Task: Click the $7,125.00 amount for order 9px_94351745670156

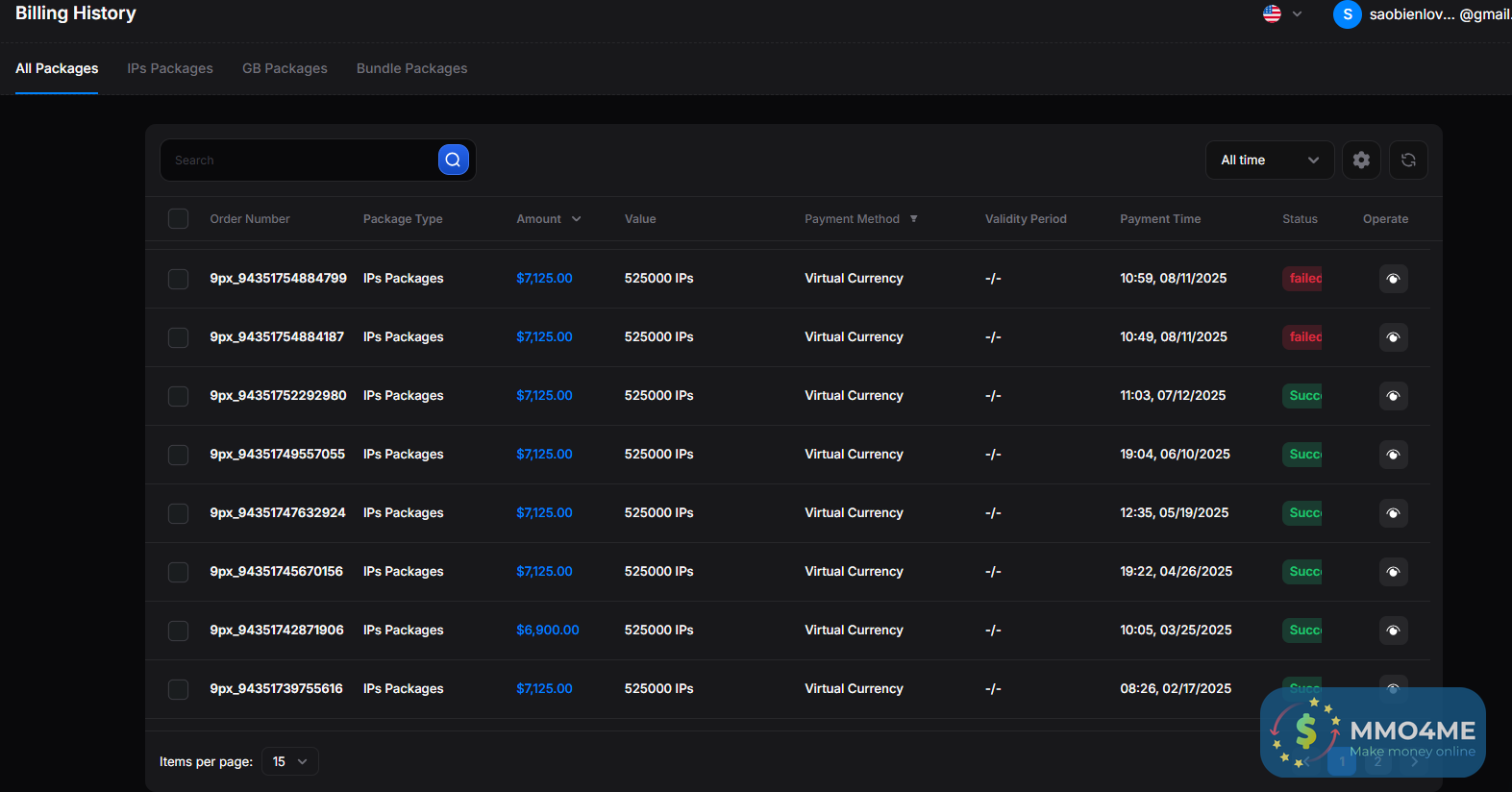Action: point(544,572)
